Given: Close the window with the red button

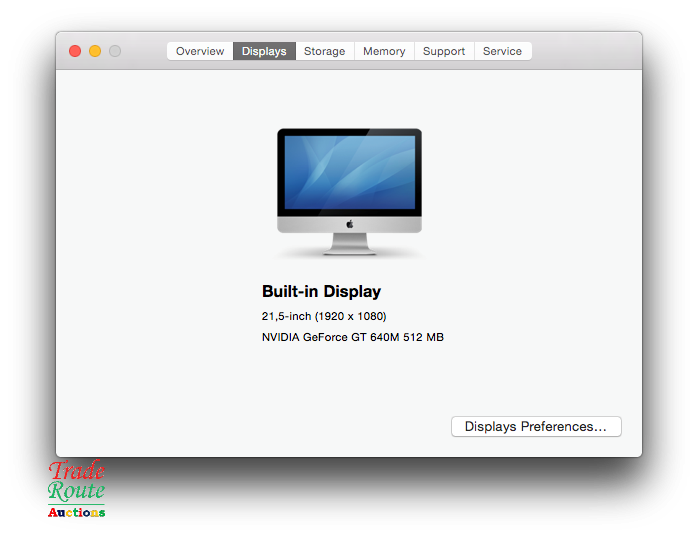Looking at the screenshot, I should 75,51.
